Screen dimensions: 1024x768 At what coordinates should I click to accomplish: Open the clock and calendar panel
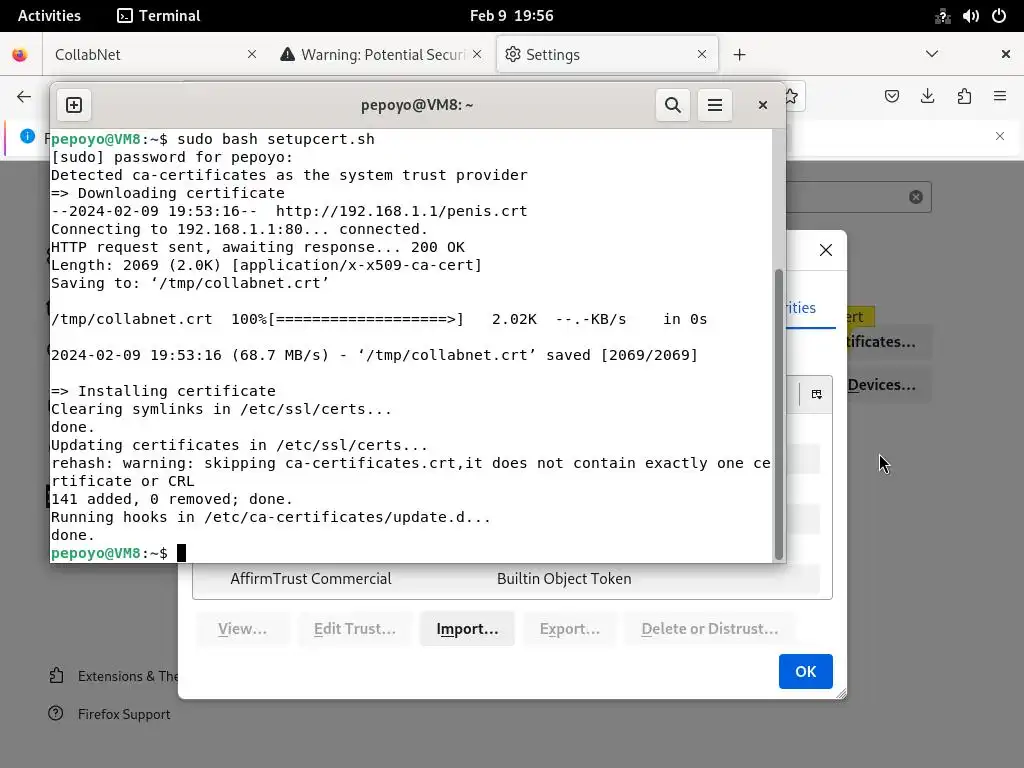[x=511, y=16]
